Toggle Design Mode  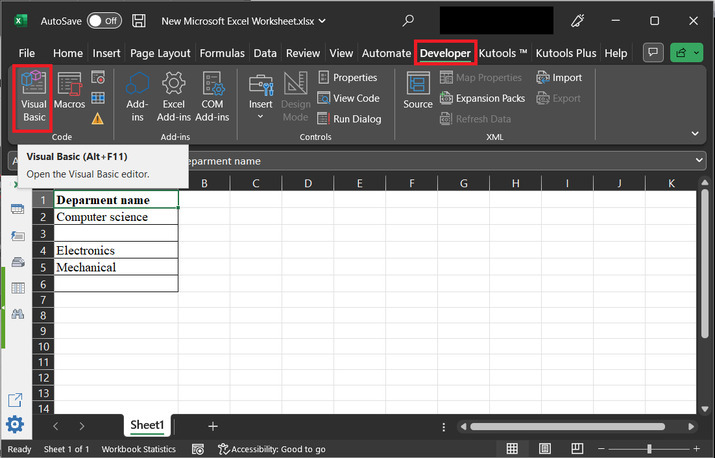coord(295,96)
